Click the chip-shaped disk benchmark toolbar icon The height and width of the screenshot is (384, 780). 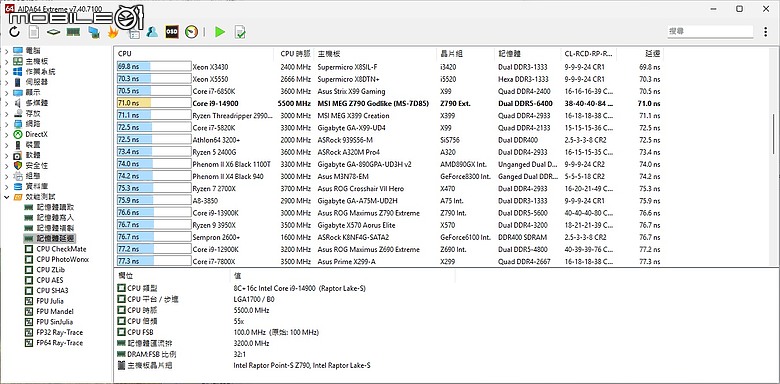53,32
